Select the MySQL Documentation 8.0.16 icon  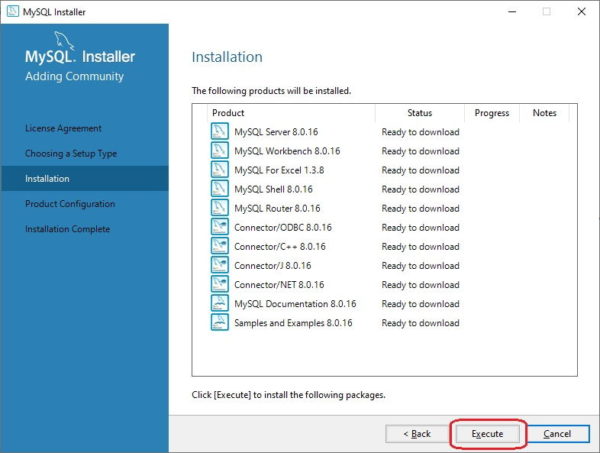coord(220,303)
